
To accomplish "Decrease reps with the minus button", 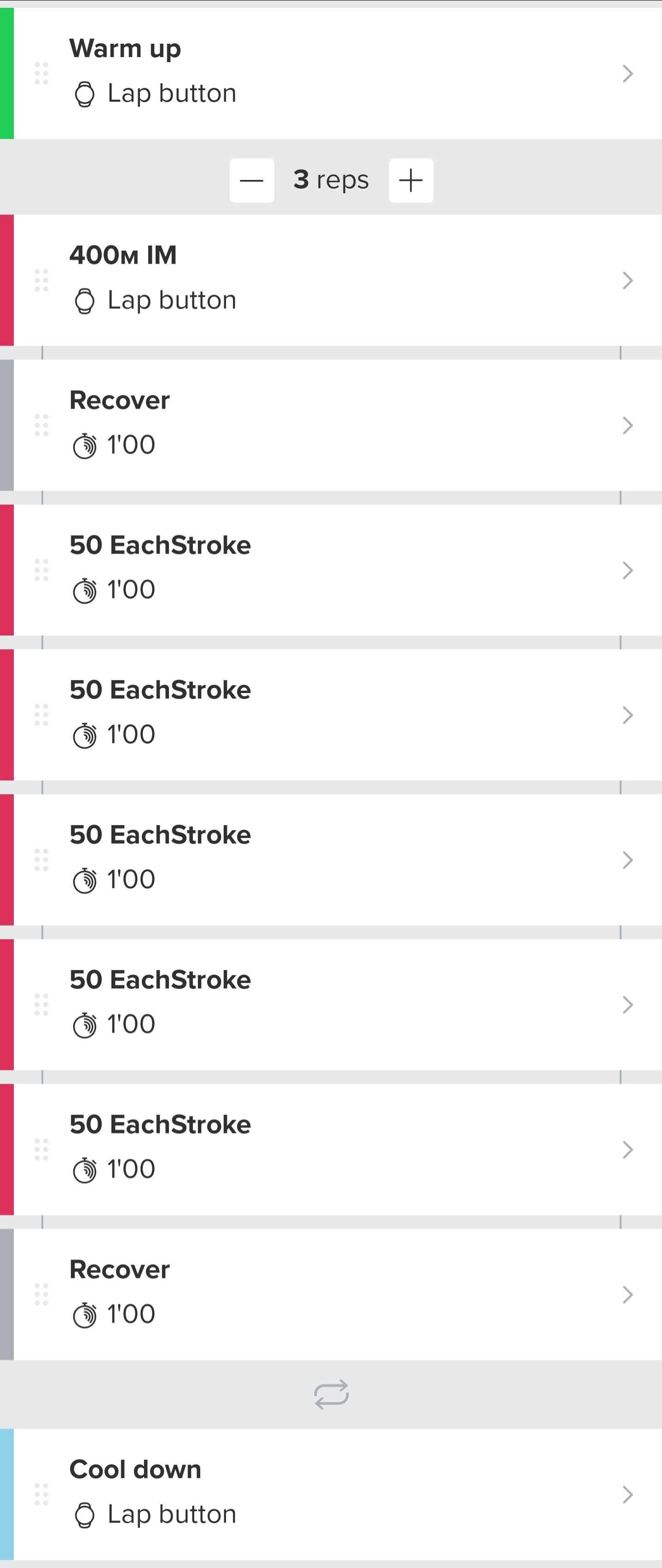I will (251, 180).
